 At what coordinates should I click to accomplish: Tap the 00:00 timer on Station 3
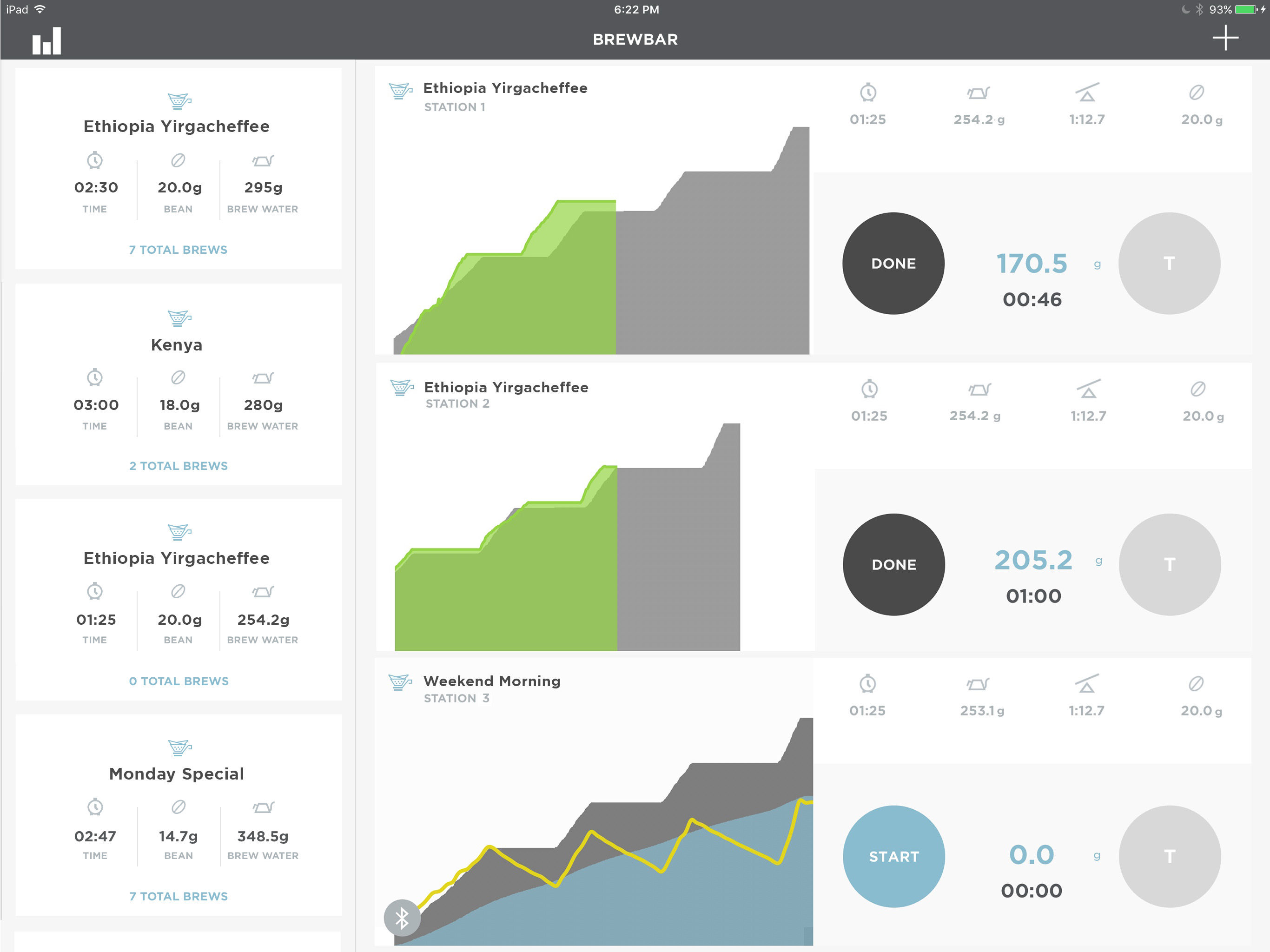[1032, 891]
